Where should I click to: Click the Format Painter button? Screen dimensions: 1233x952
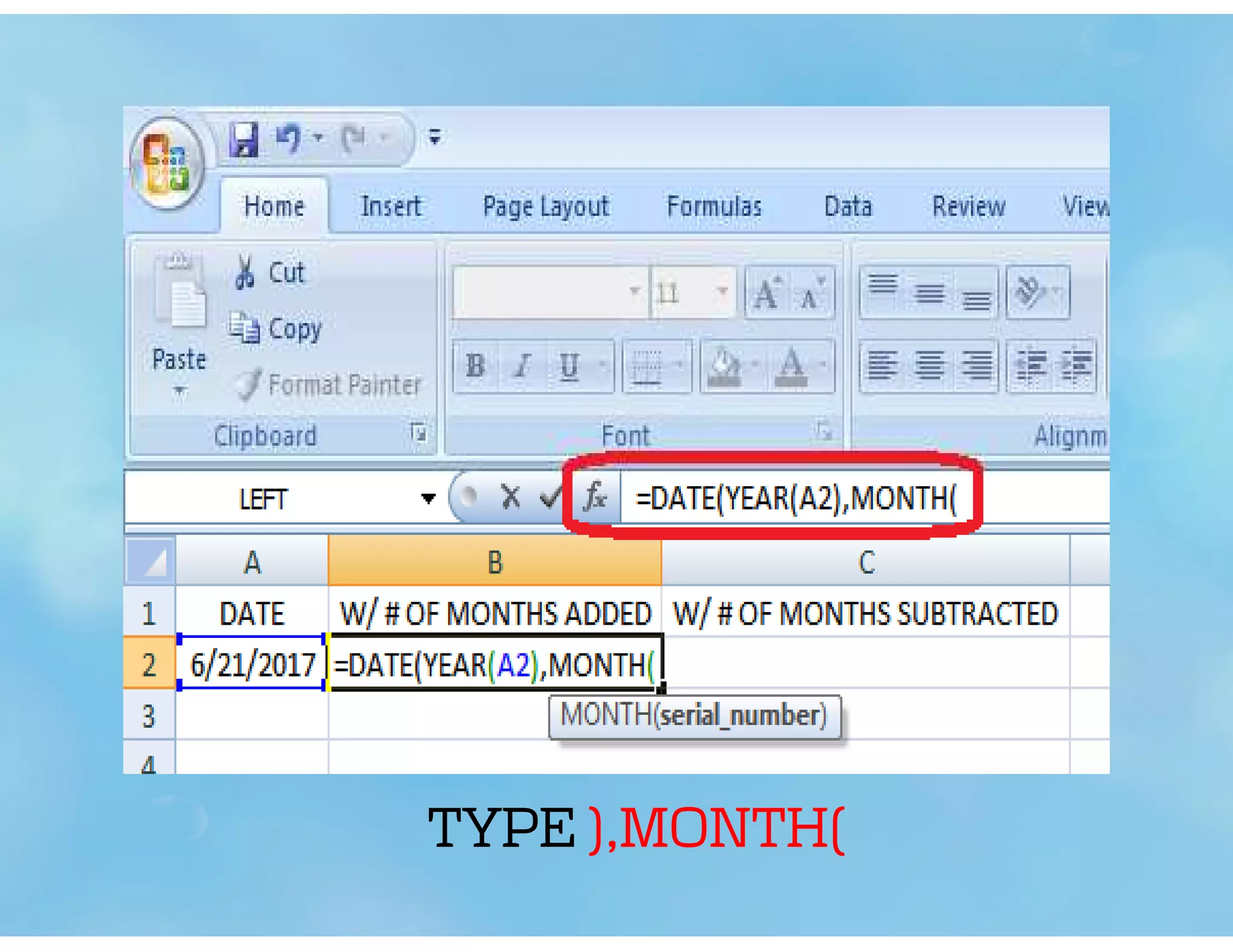(328, 385)
